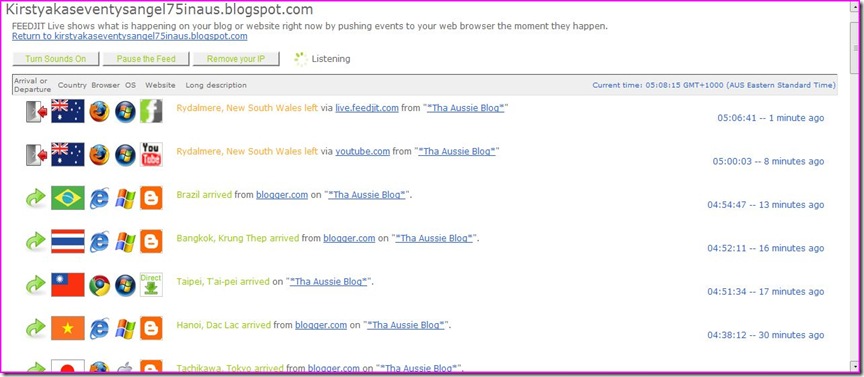864x377 pixels.
Task: Click timestamp 04:54:47 -- 13 minutes ago
Action: pyautogui.click(x=766, y=204)
